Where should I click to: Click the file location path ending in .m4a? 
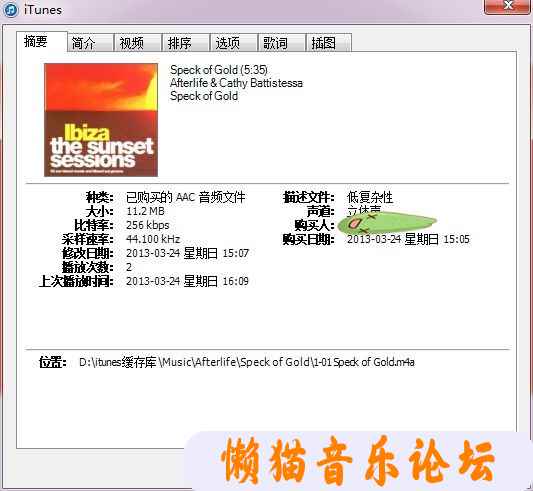[247, 362]
